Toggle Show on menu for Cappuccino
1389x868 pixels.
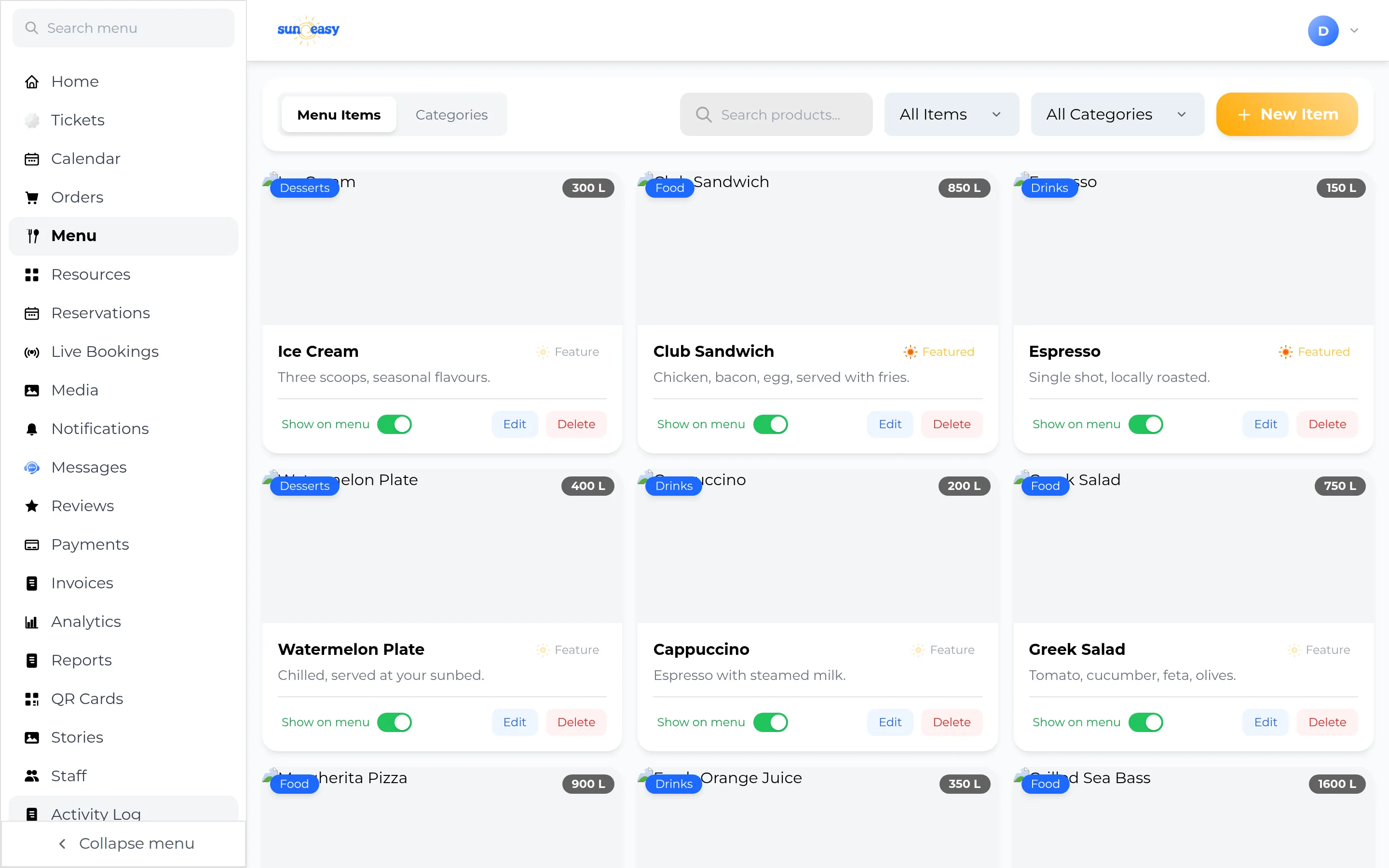(770, 722)
